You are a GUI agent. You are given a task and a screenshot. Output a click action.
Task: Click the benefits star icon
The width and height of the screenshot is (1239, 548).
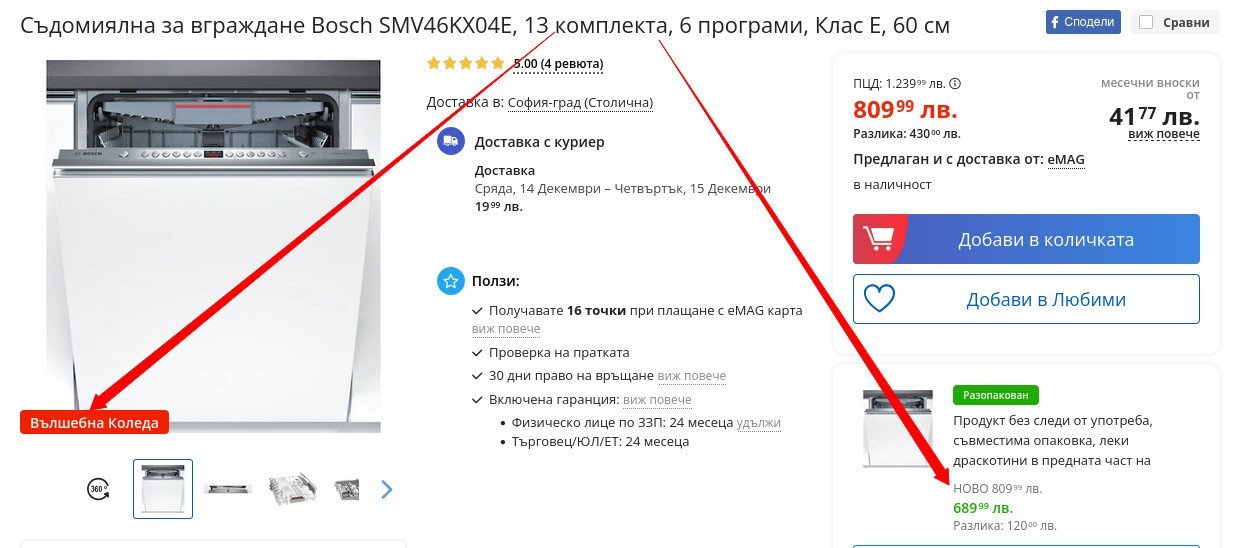tap(451, 281)
